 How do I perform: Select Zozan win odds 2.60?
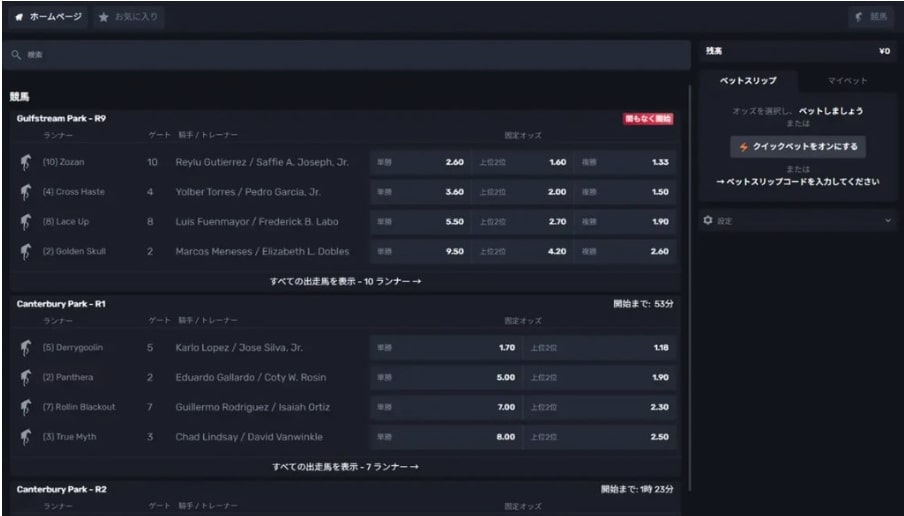coord(420,163)
